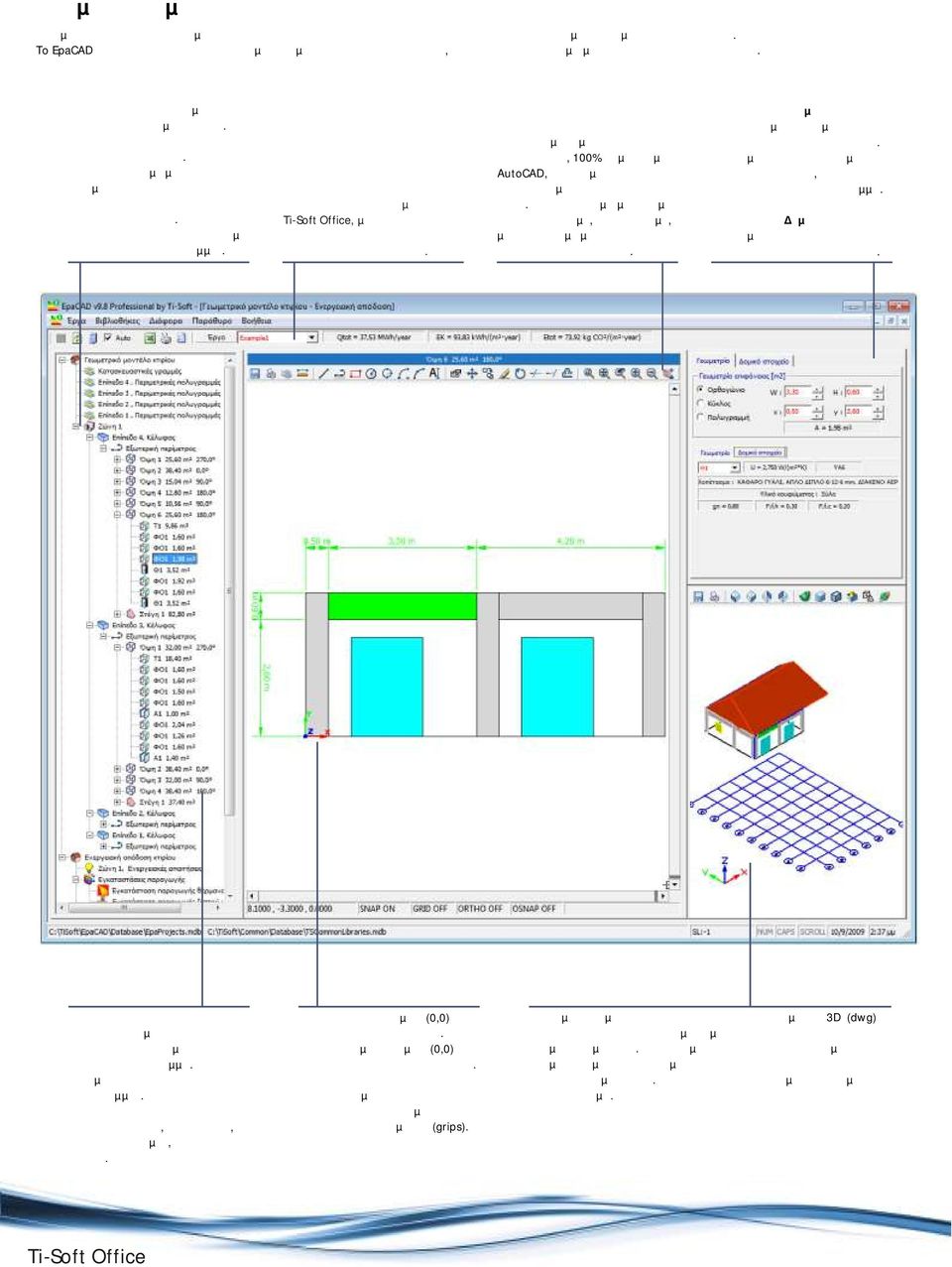The width and height of the screenshot is (952, 1267).
Task: Click the first zoom magnifier in drawing toolbar
Action: 589,373
